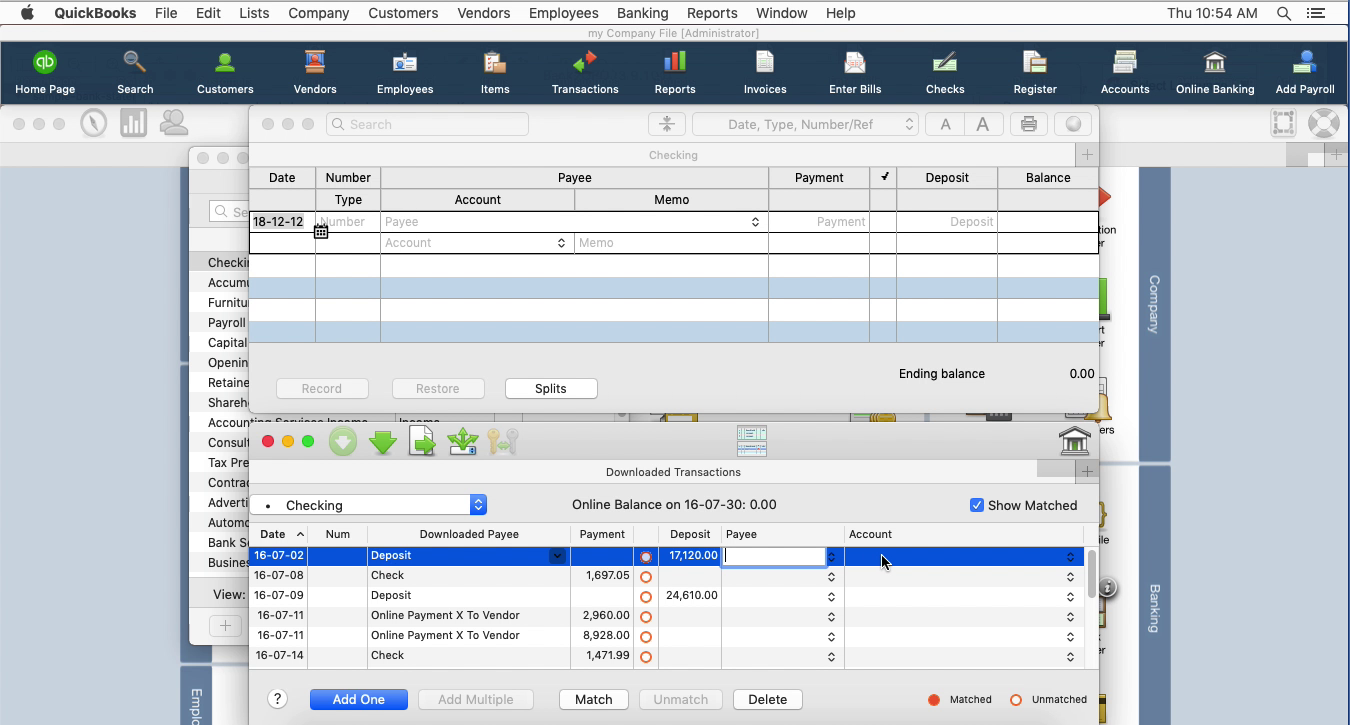Click the larger font A button
This screenshot has height=725, width=1350.
(x=983, y=124)
